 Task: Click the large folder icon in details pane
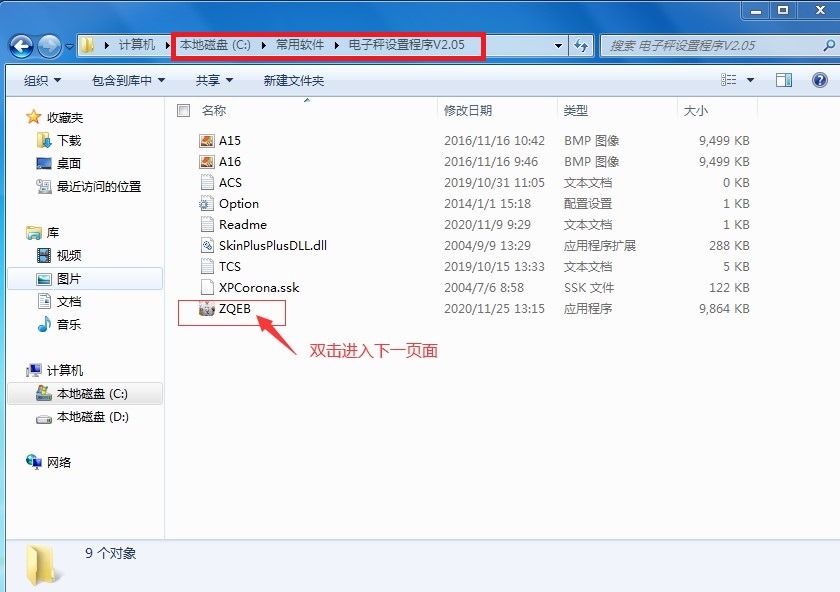pos(42,565)
